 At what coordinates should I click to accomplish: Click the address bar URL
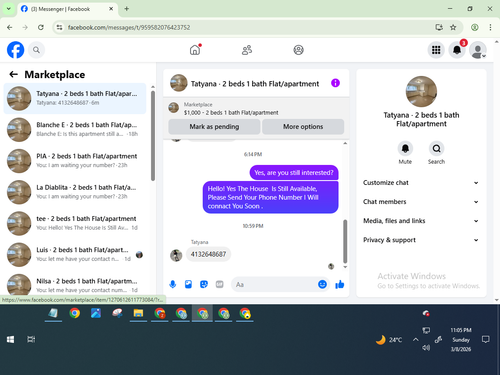[x=129, y=27]
